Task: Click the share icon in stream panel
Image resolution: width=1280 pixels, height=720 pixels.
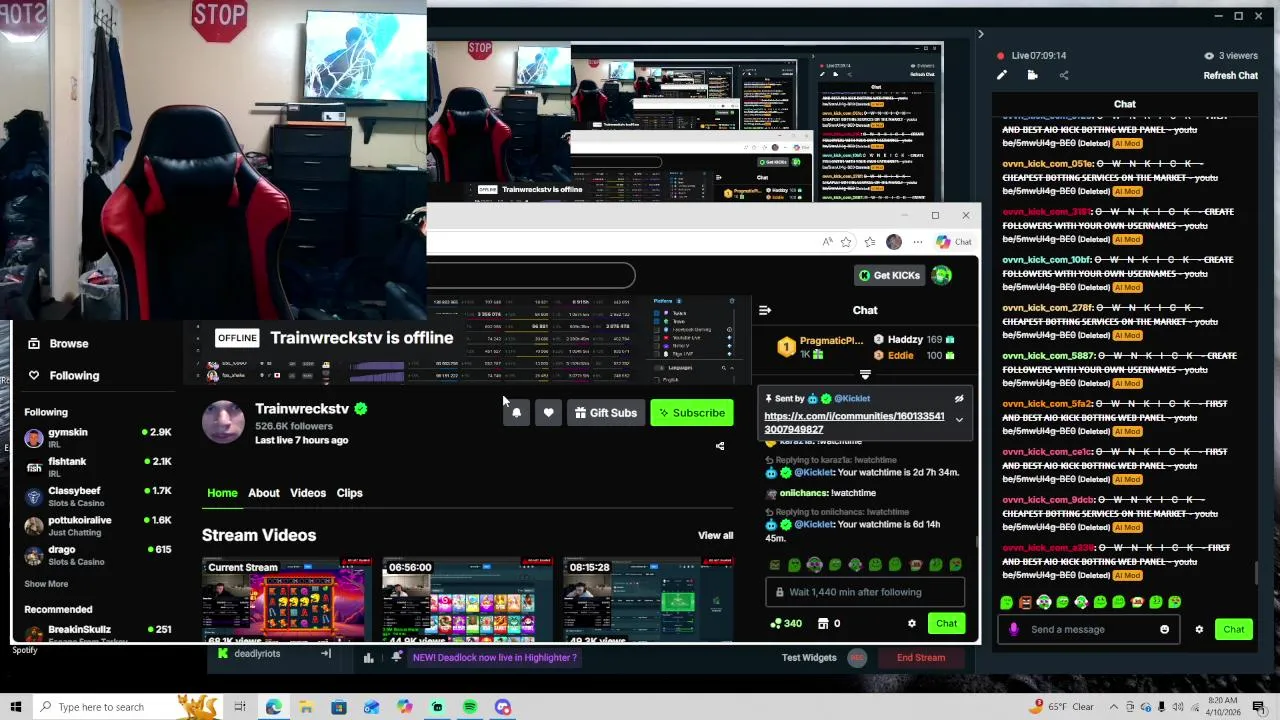Action: coord(1064,75)
